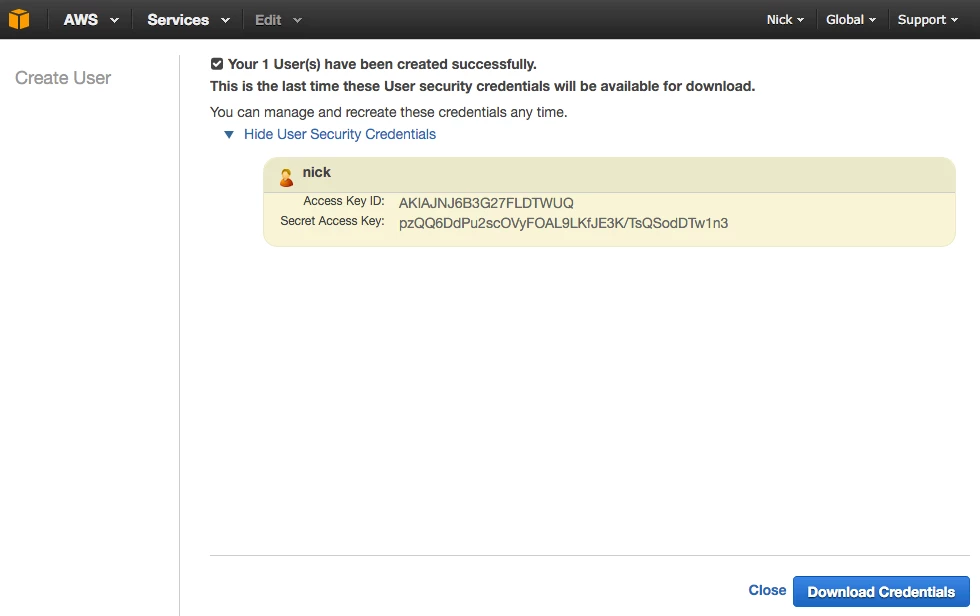
Task: Click the success checkmark icon
Action: (217, 64)
